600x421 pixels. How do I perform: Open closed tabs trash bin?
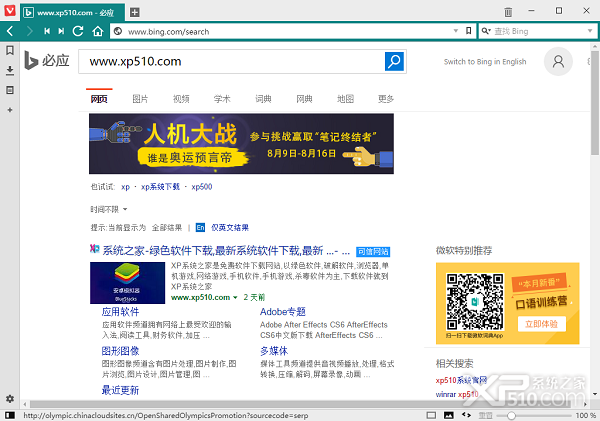click(508, 12)
